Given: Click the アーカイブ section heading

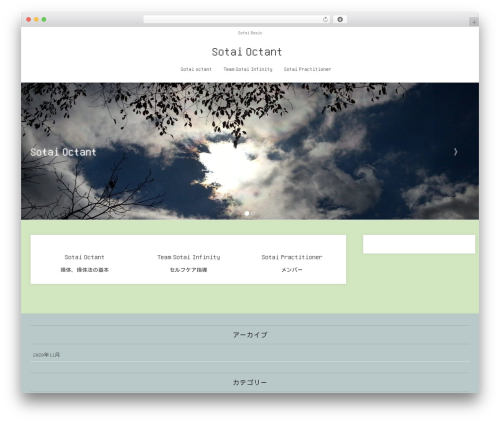Looking at the screenshot, I should [250, 335].
